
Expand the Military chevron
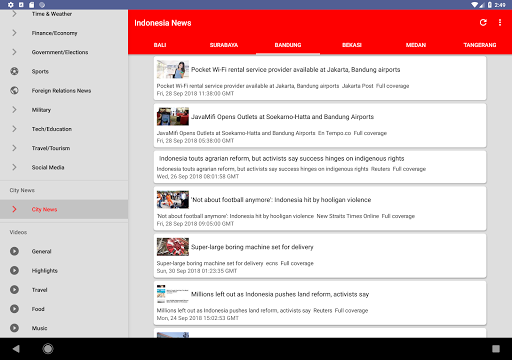(x=14, y=110)
